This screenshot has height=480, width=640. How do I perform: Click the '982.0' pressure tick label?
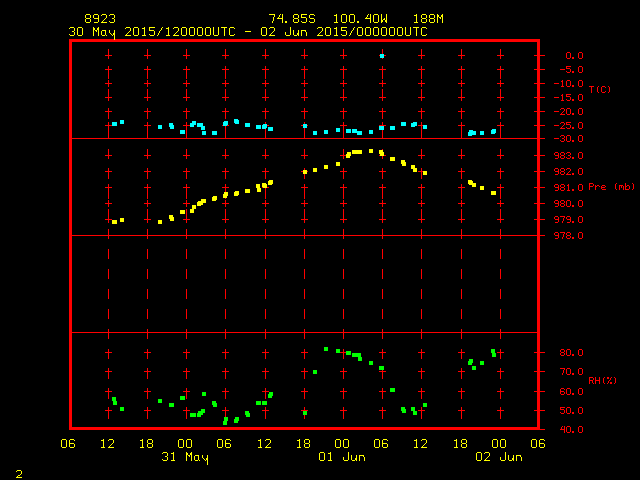pyautogui.click(x=569, y=171)
